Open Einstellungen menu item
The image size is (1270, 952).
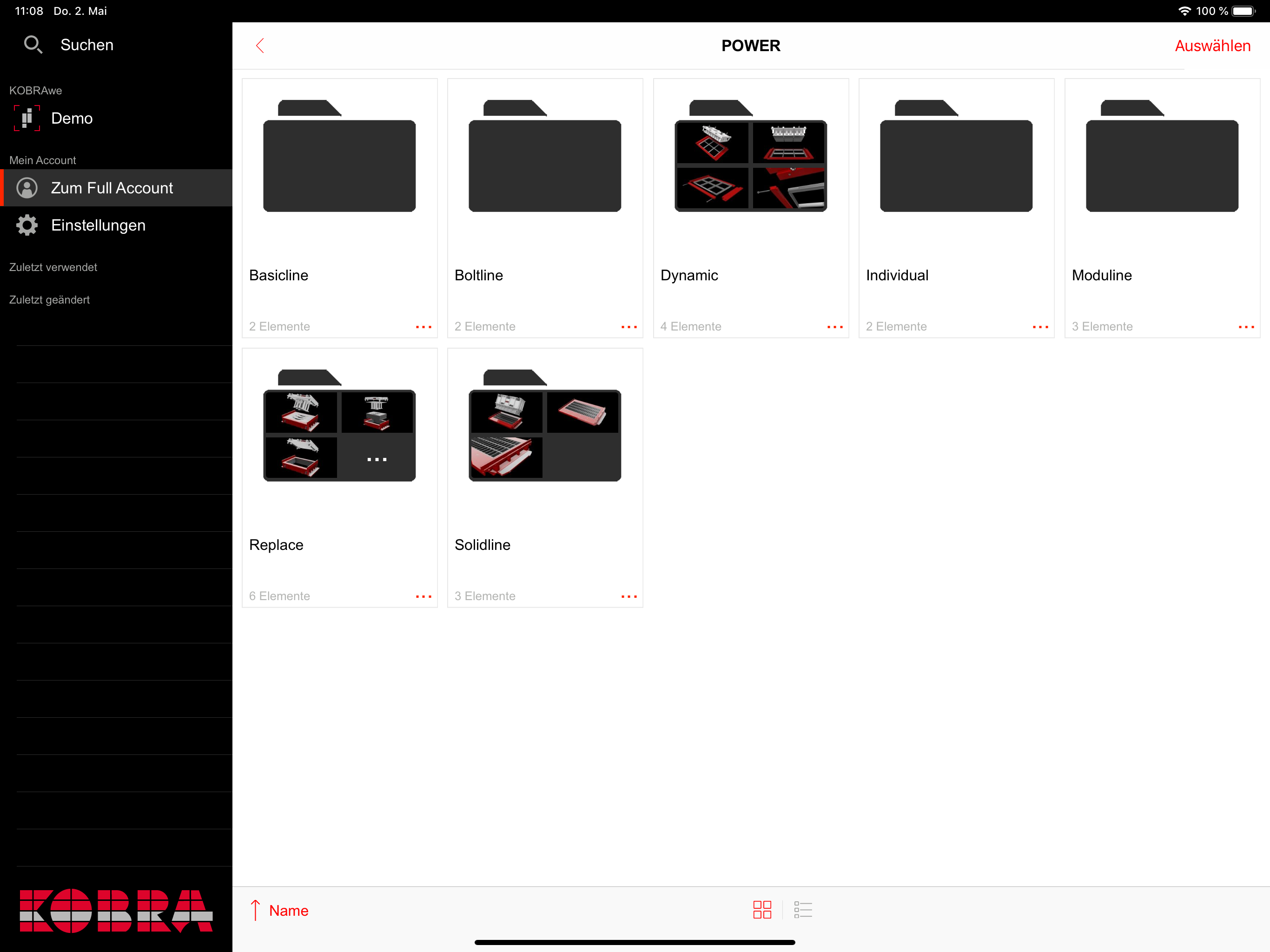point(117,225)
